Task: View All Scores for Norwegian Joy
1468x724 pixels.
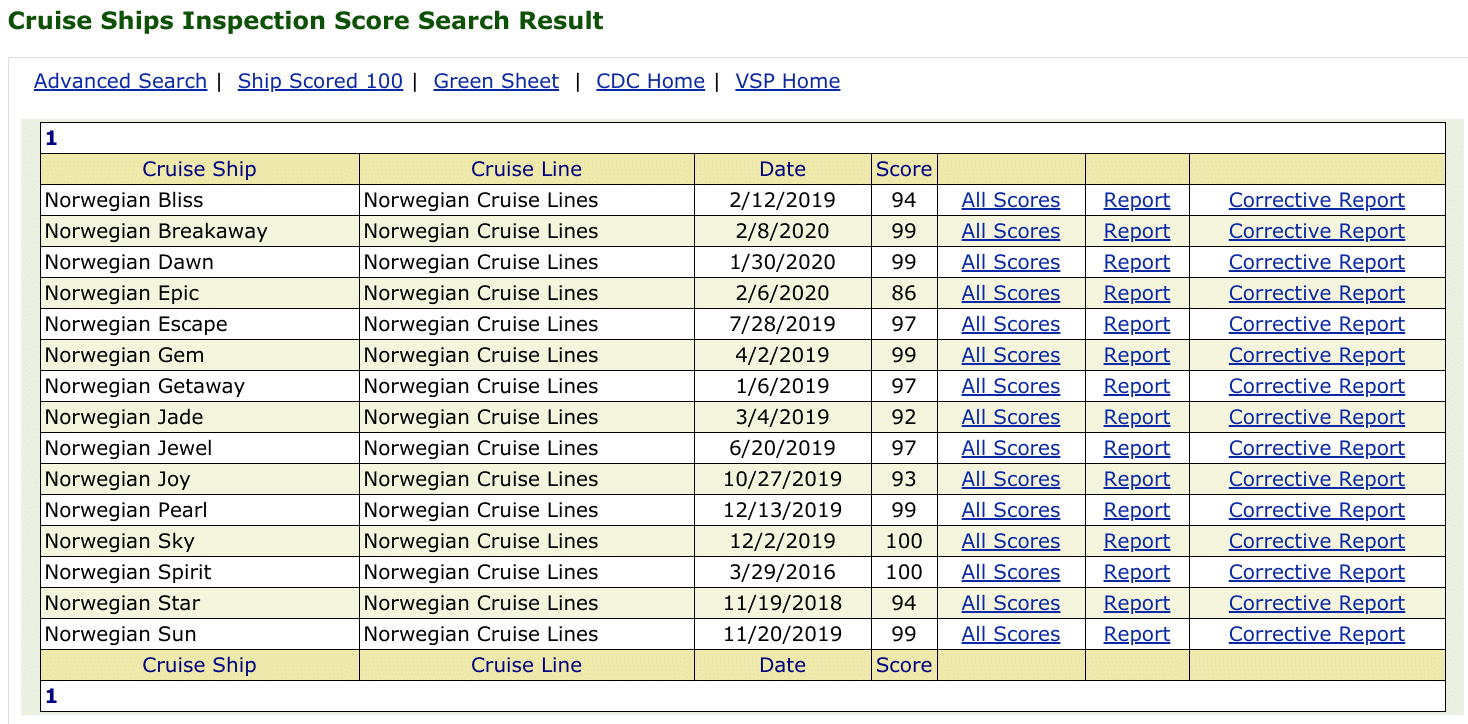Action: pyautogui.click(x=1011, y=478)
